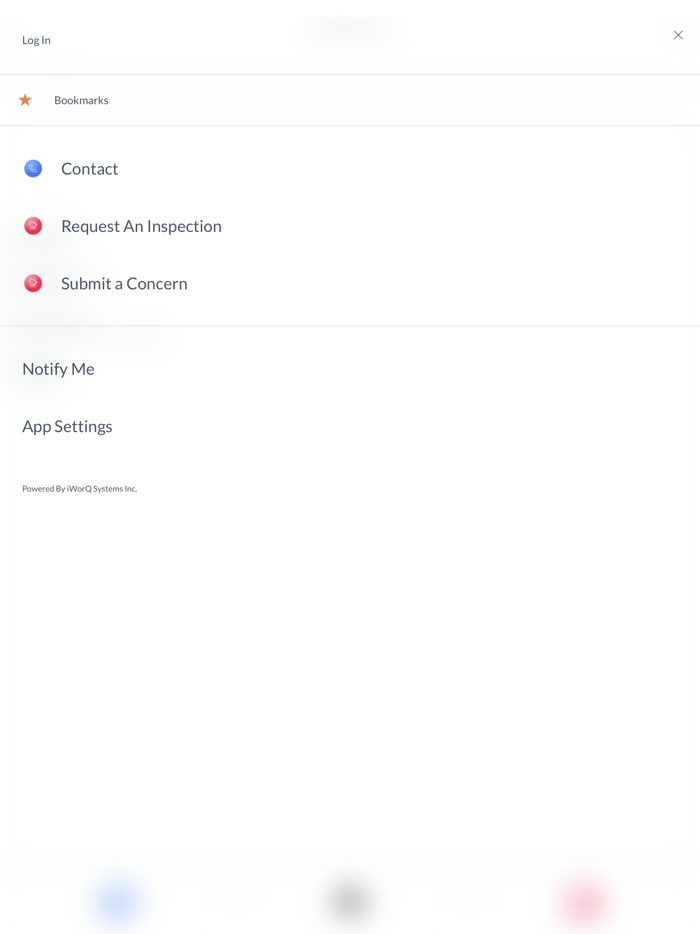Screen dimensions: 700x934
Task: Open the Notify Me option
Action: (58, 369)
